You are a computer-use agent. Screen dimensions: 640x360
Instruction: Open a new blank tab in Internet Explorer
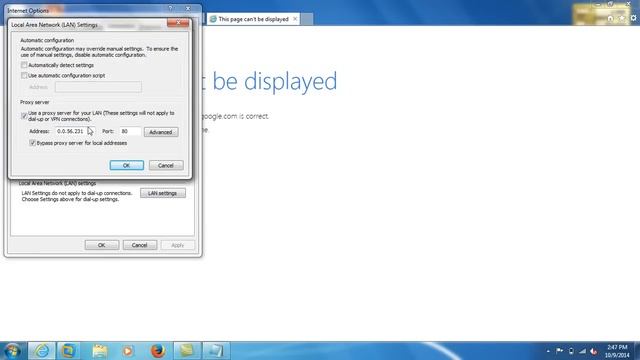point(307,19)
